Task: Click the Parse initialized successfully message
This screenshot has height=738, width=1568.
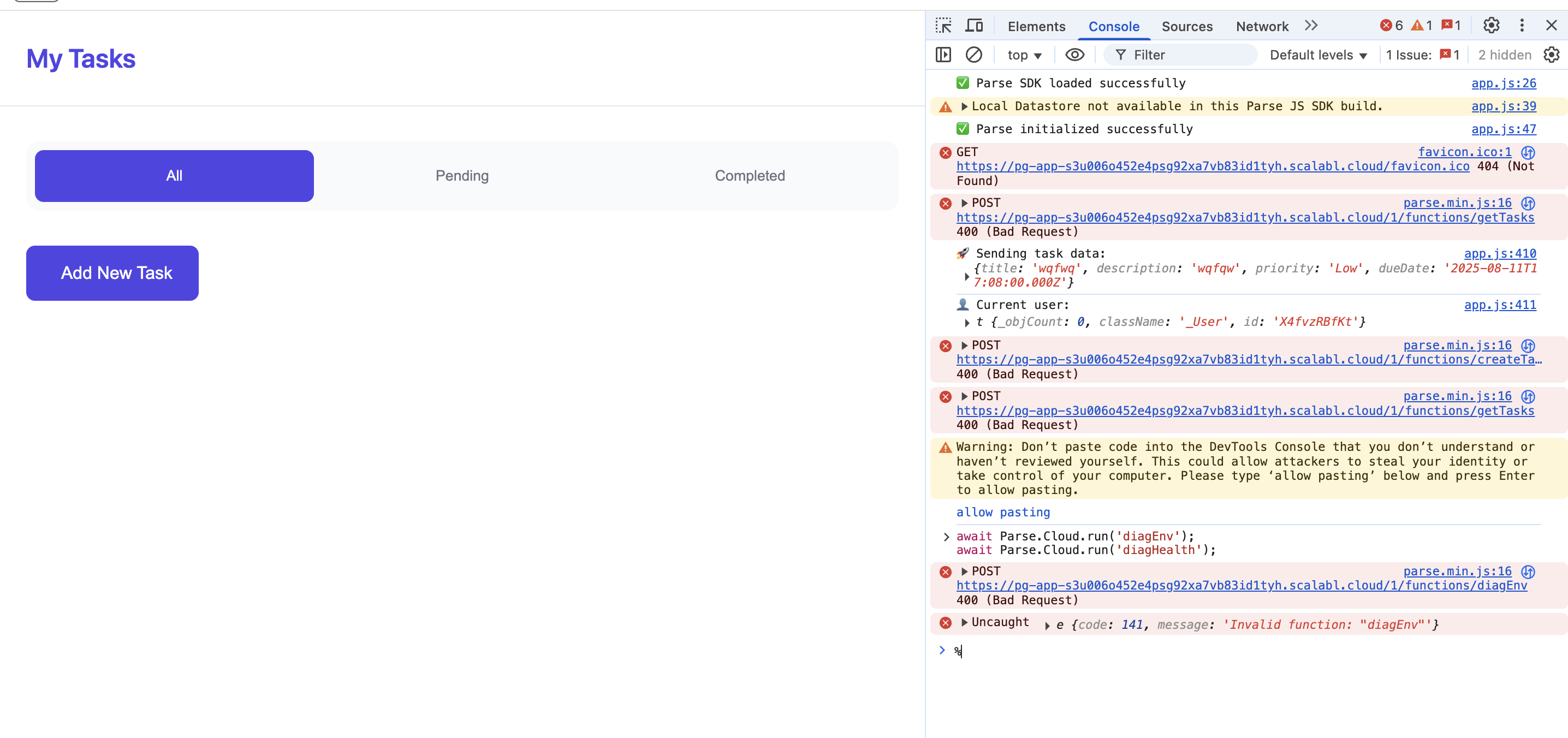Action: pyautogui.click(x=1084, y=129)
